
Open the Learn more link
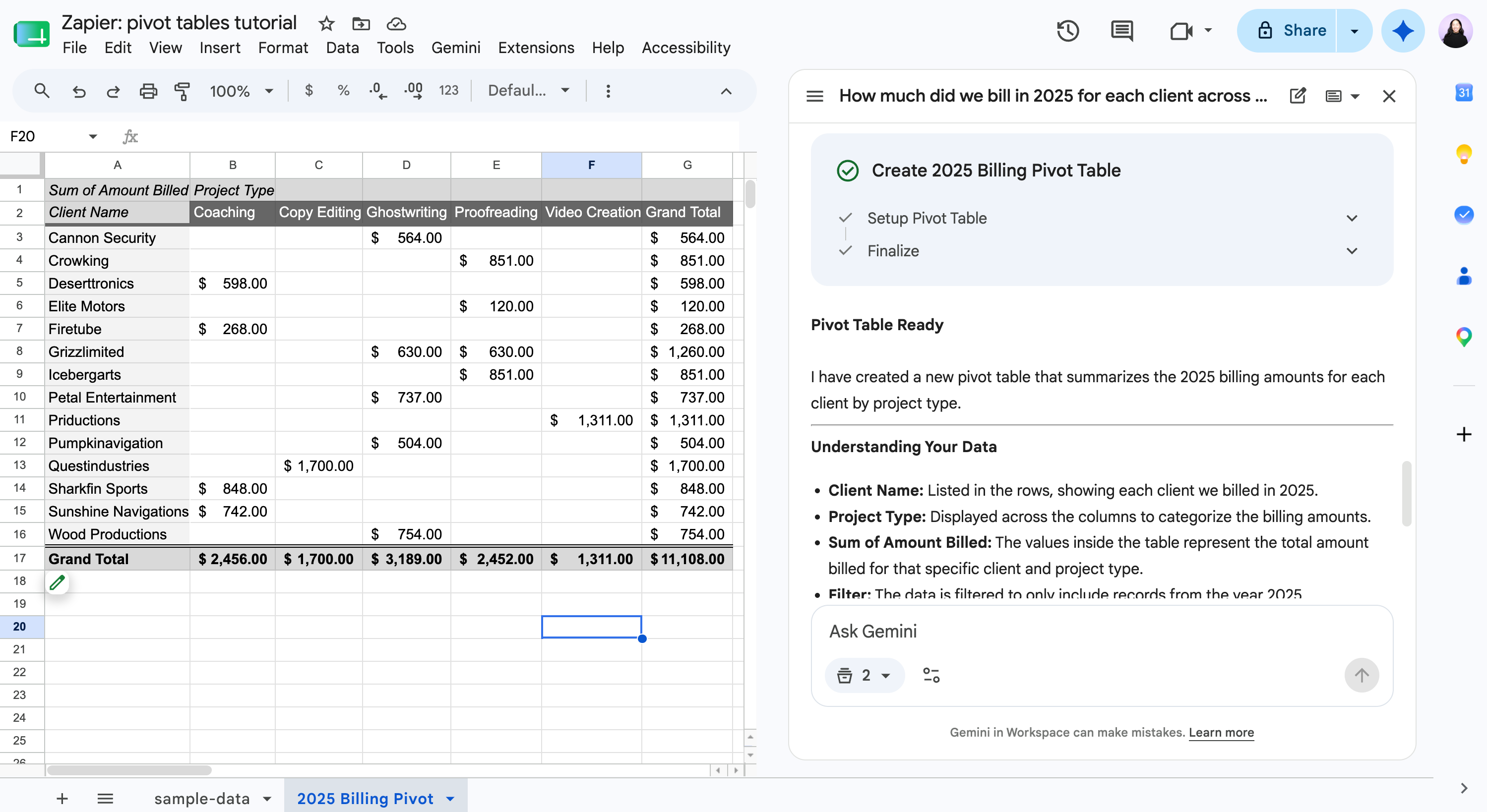[1221, 733]
